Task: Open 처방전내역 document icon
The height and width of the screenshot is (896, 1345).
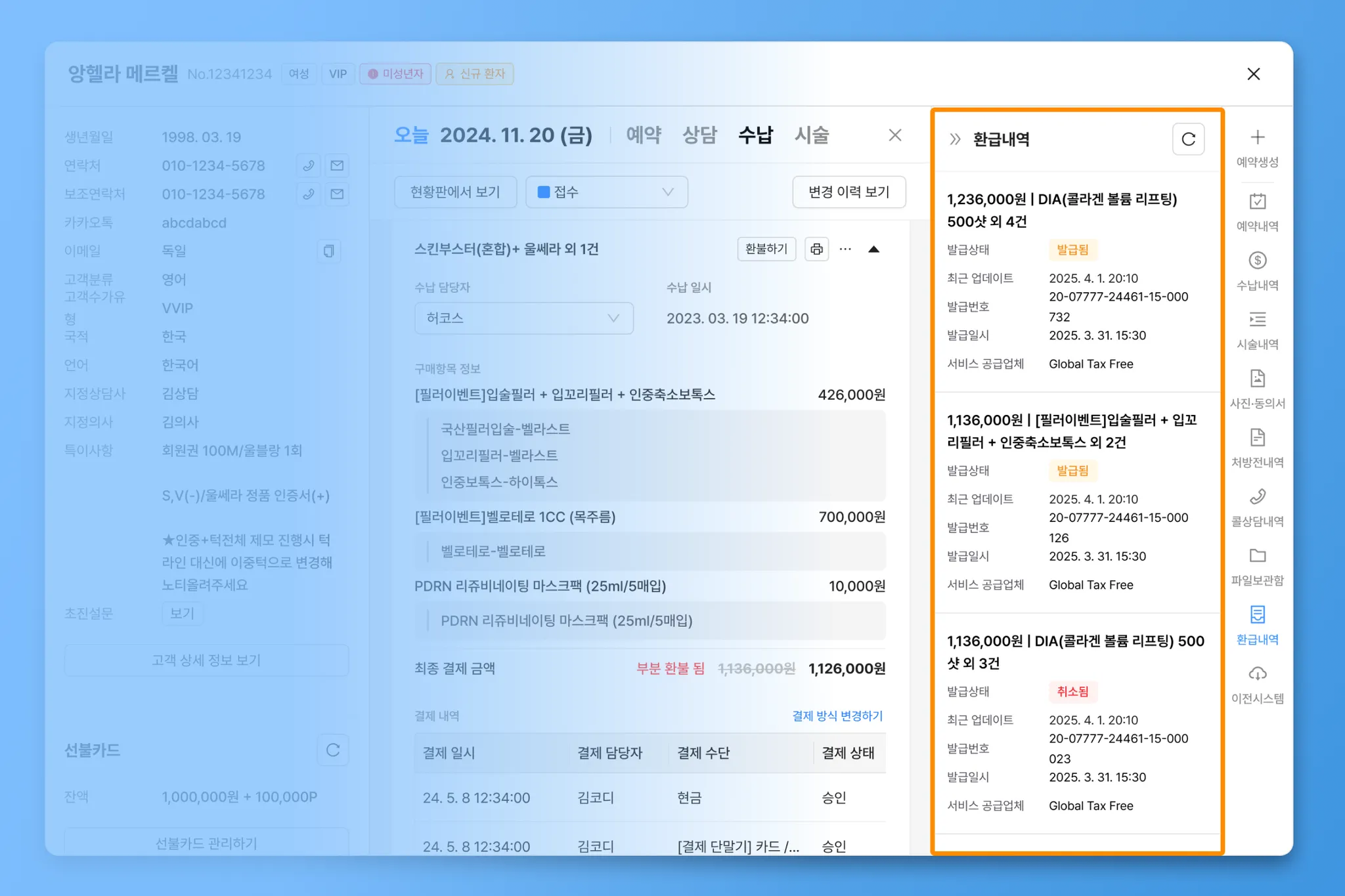Action: (x=1257, y=438)
